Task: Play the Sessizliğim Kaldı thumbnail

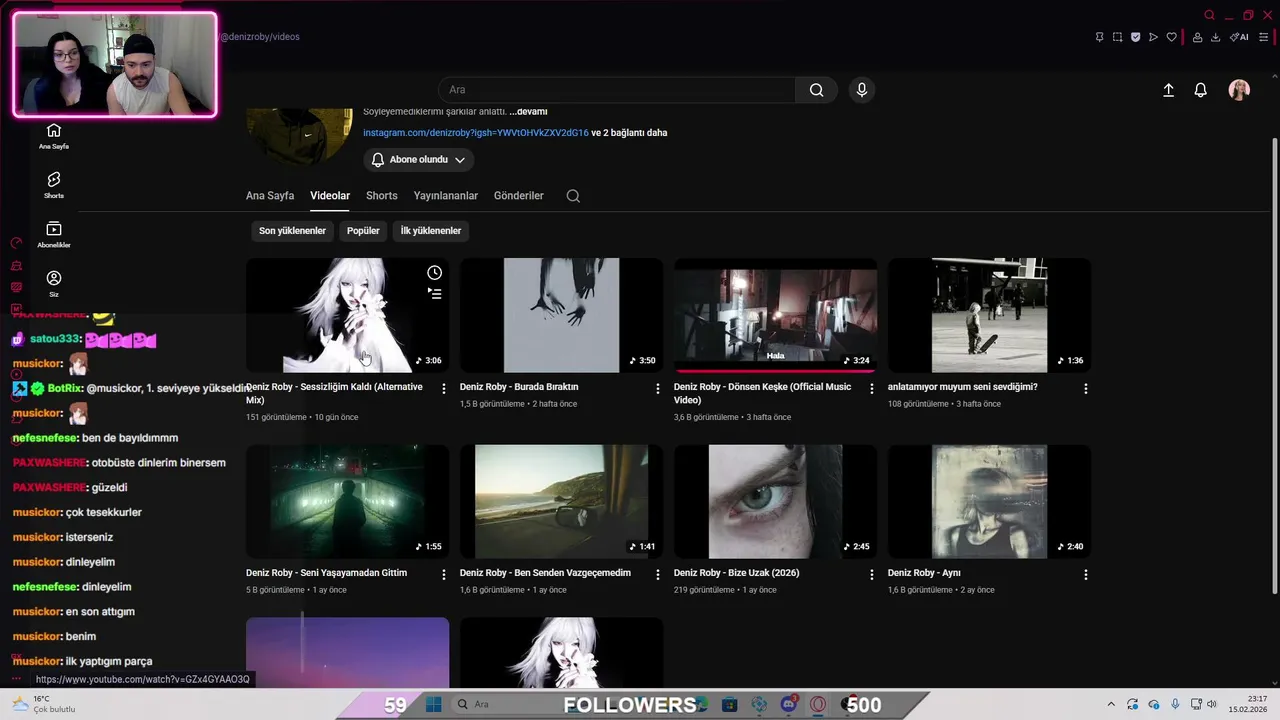Action: click(x=348, y=315)
